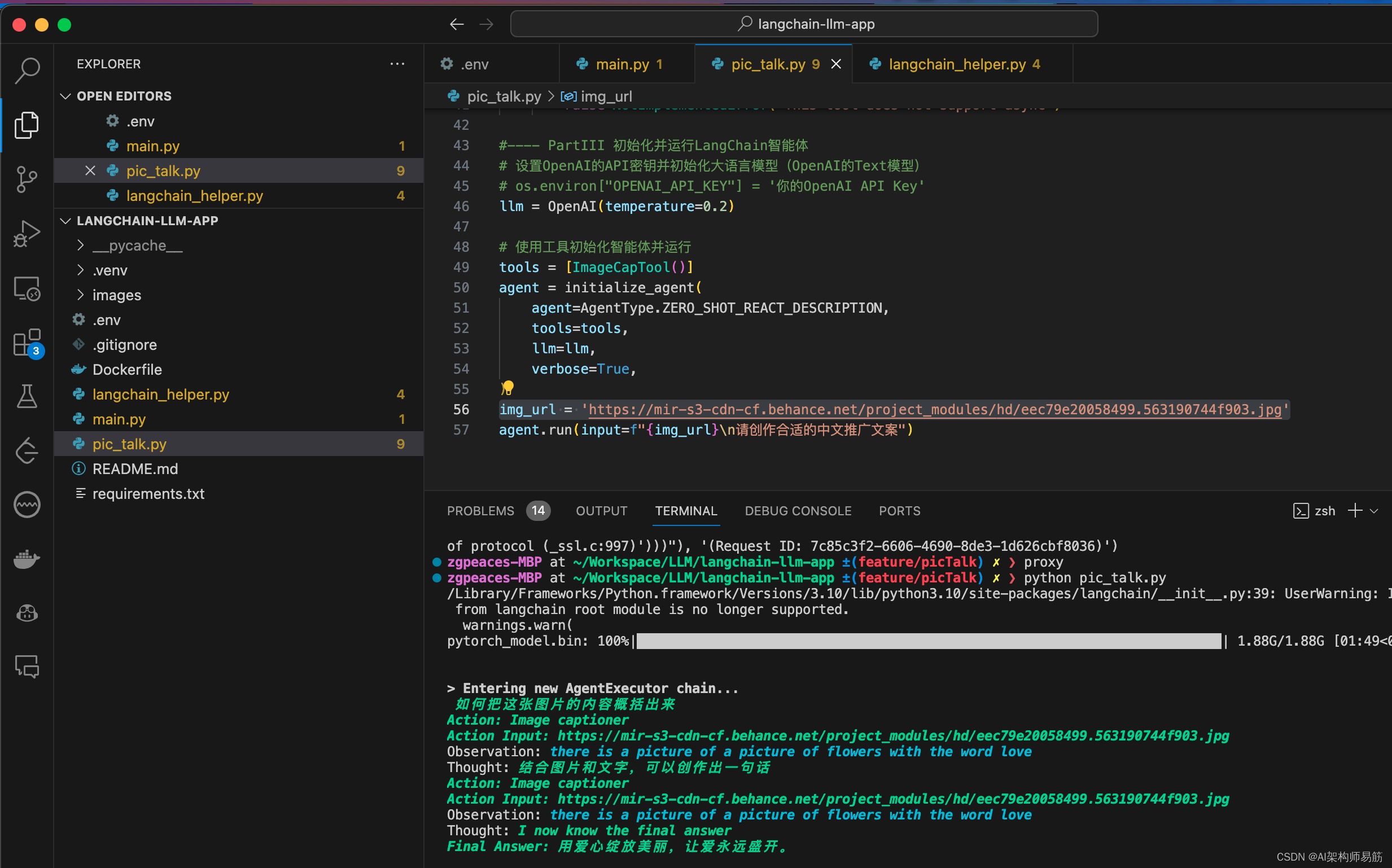Switch to the main.py editor tab
Viewport: 1392px width, 868px height.
point(627,64)
